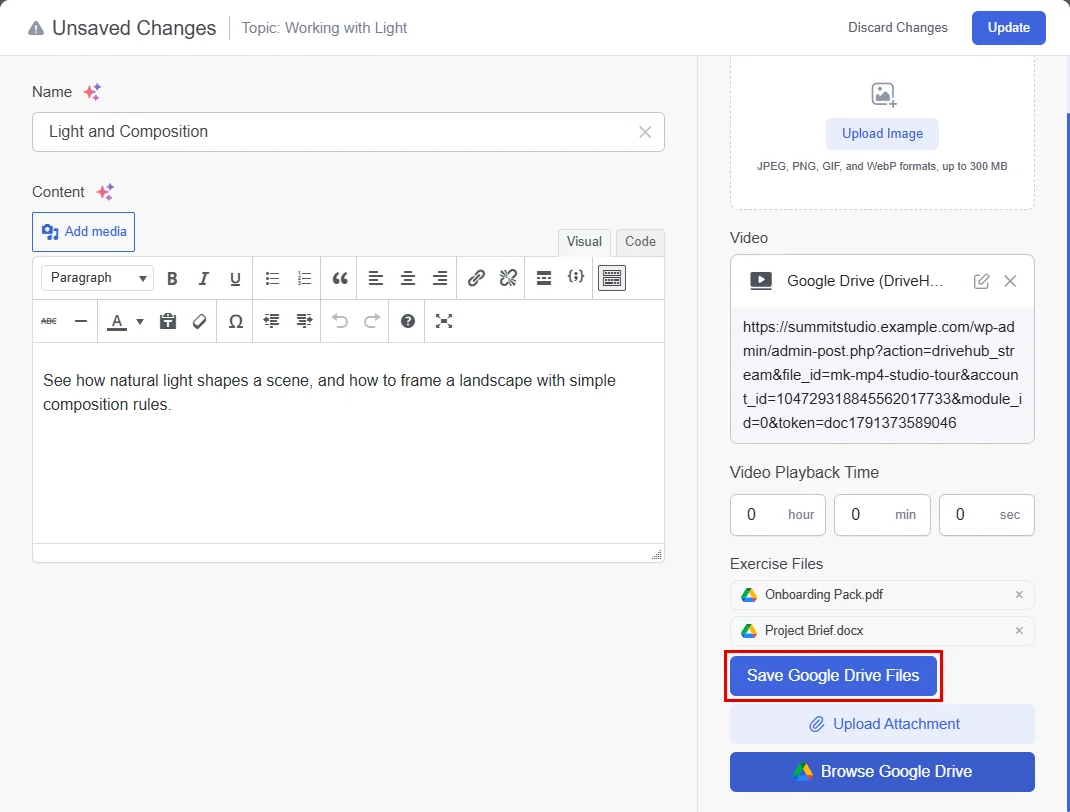Apply strikethrough formatting
1070x812 pixels.
pos(49,321)
